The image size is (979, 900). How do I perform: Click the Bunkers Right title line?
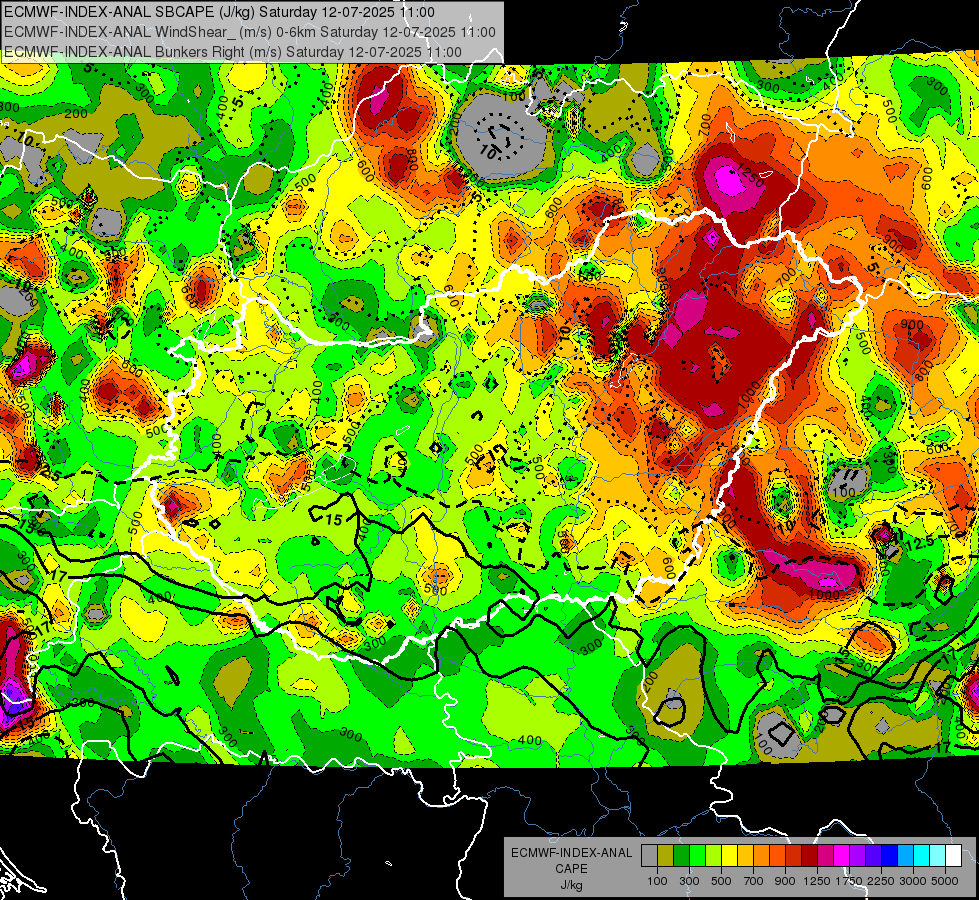coord(233,52)
